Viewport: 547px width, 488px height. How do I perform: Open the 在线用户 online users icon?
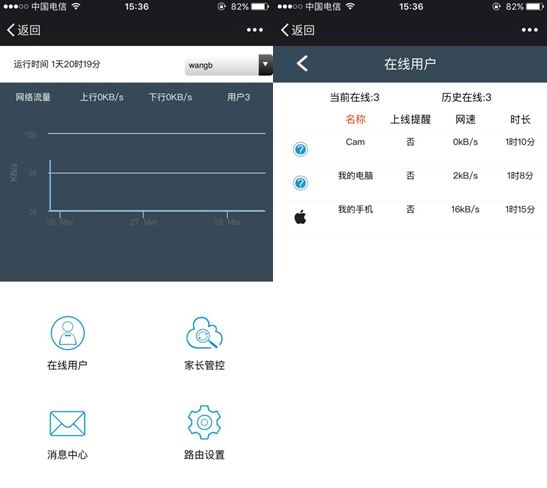68,333
